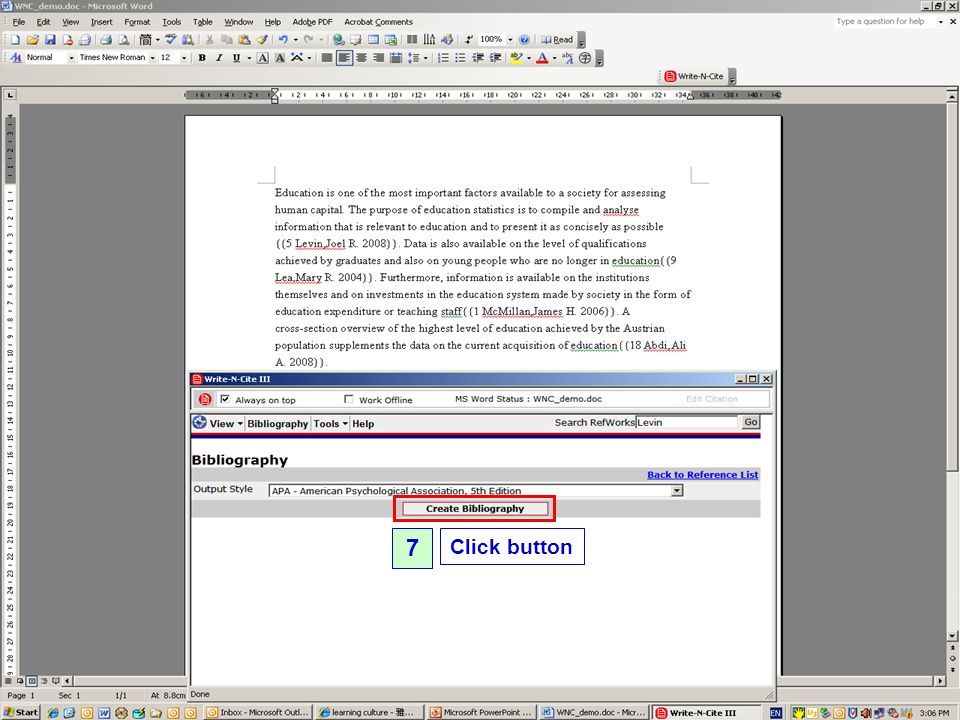Open the Highlight color dropdown arrow
Viewport: 960px width, 720px height.
[x=529, y=58]
